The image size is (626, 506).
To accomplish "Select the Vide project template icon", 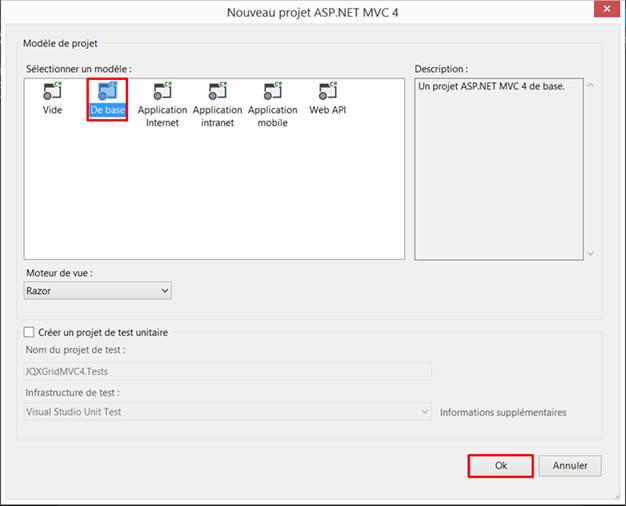I will pyautogui.click(x=52, y=91).
